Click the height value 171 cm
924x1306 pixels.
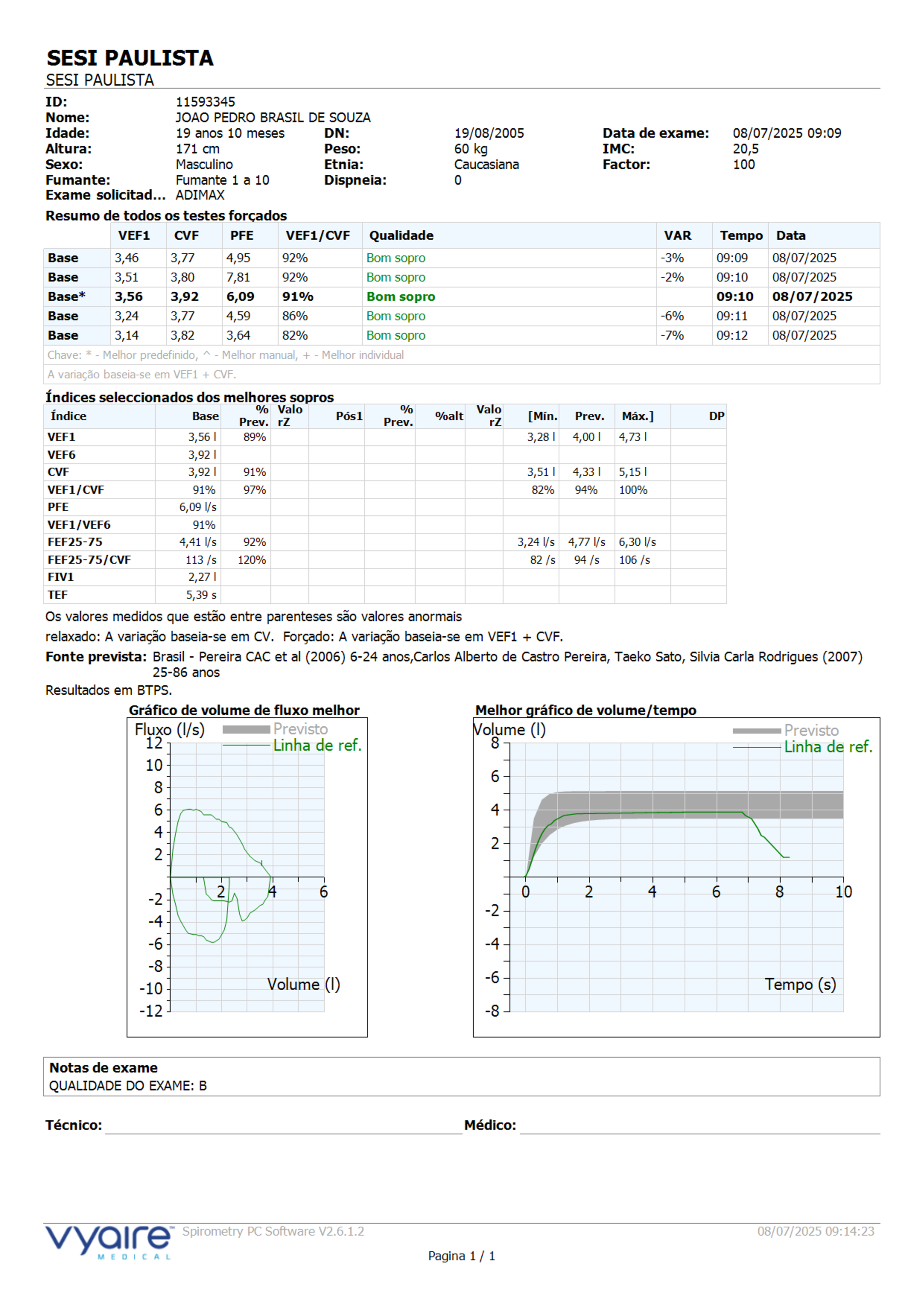click(197, 149)
